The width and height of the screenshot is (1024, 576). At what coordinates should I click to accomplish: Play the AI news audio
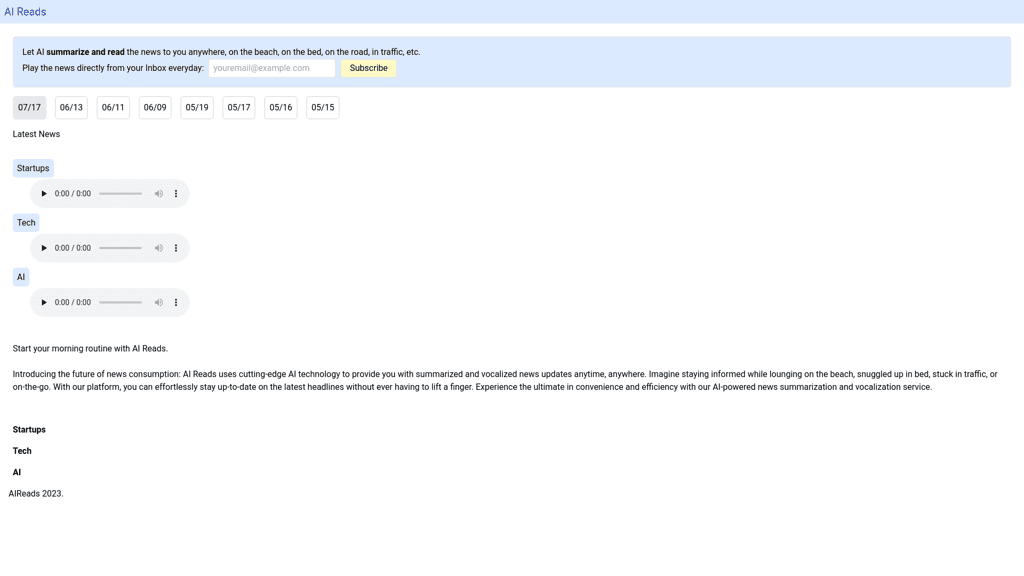[44, 303]
